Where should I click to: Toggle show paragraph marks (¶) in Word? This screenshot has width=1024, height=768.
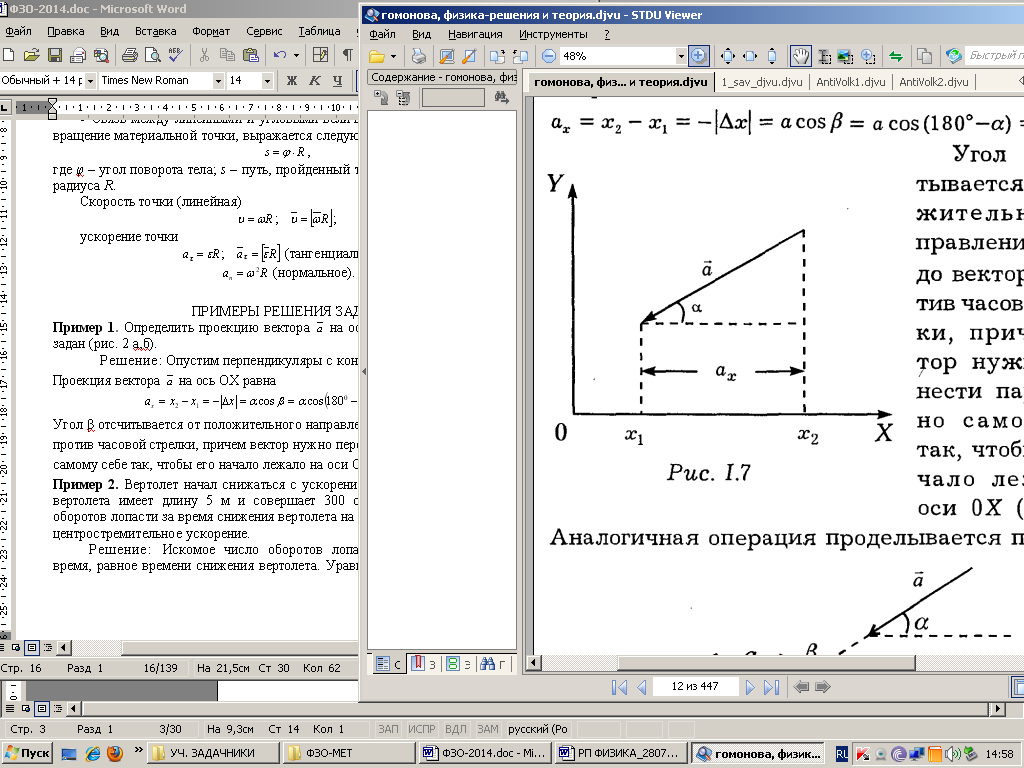[347, 56]
